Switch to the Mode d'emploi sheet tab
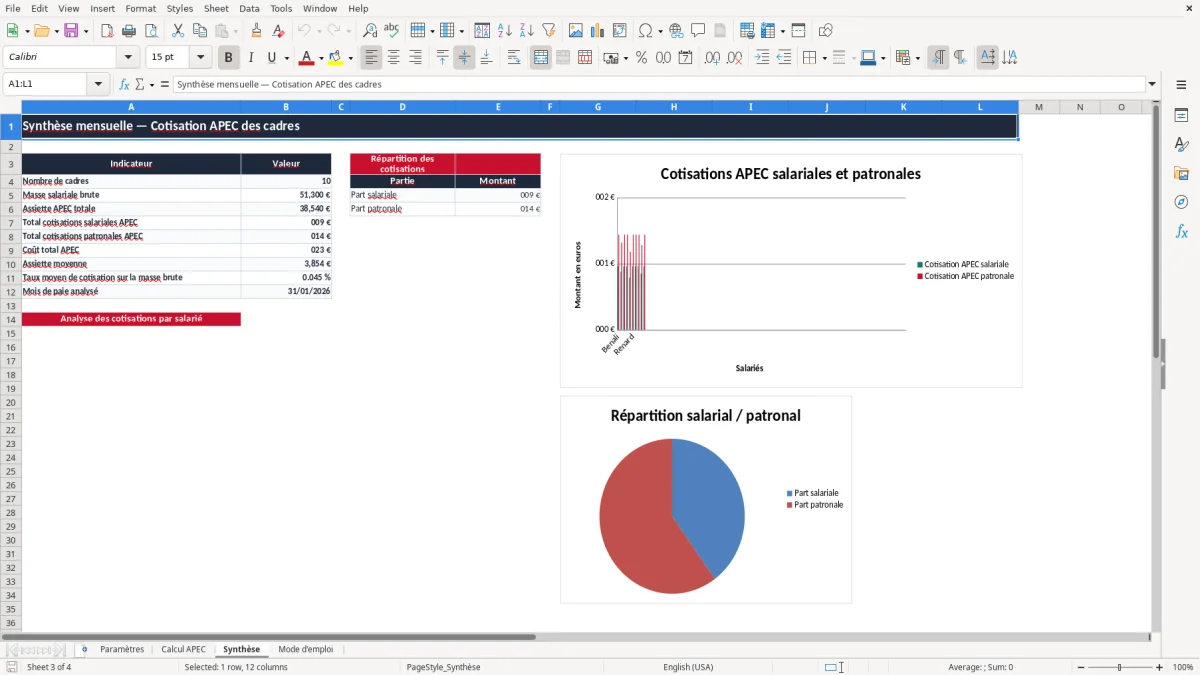 click(x=306, y=649)
